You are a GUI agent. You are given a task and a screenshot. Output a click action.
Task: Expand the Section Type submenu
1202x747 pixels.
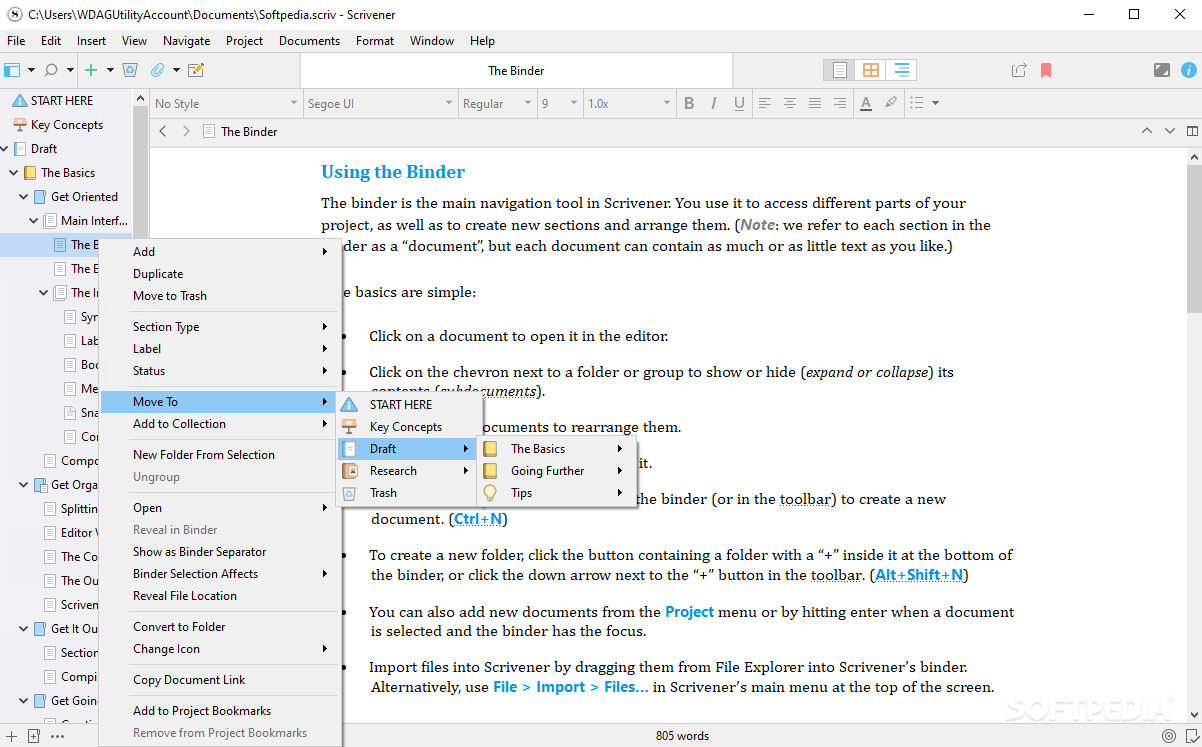[x=221, y=327]
